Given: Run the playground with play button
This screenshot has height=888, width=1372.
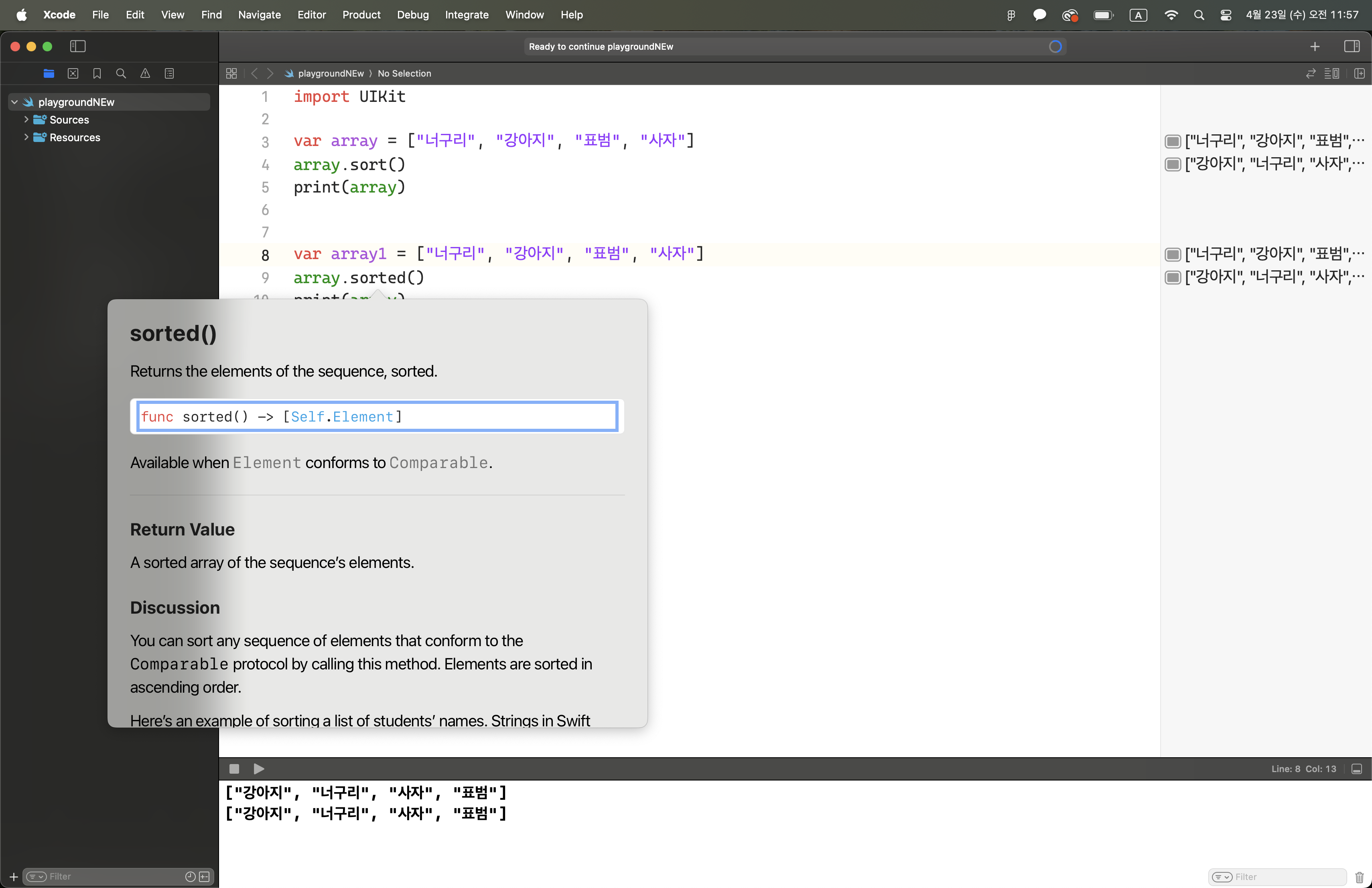Looking at the screenshot, I should (x=259, y=769).
